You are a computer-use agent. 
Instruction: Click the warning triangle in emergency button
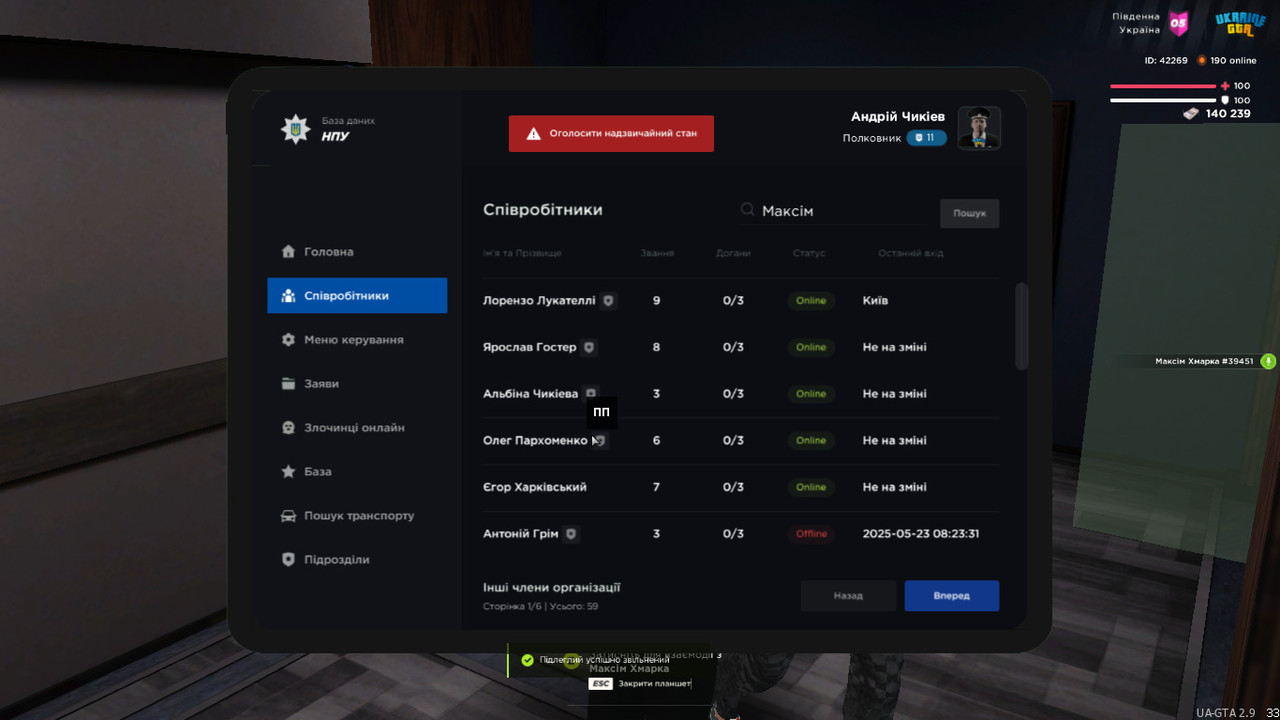point(534,133)
